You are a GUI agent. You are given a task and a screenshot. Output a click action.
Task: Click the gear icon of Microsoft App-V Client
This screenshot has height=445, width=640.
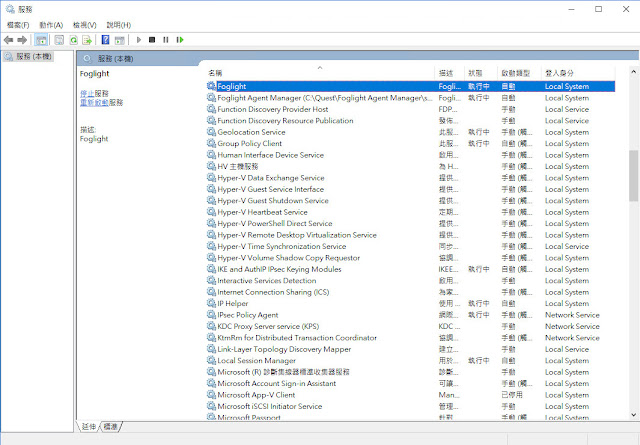[211, 395]
